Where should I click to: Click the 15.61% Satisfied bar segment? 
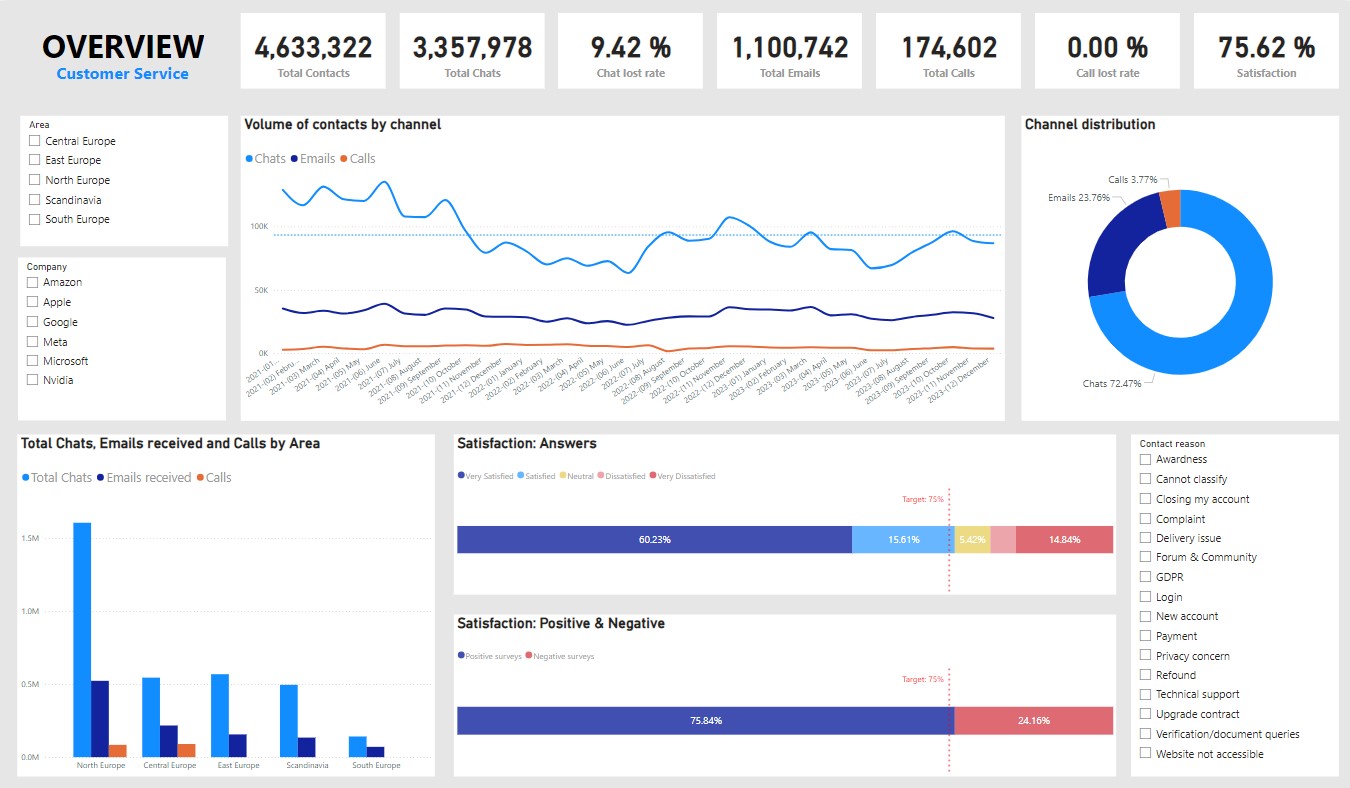(x=903, y=539)
